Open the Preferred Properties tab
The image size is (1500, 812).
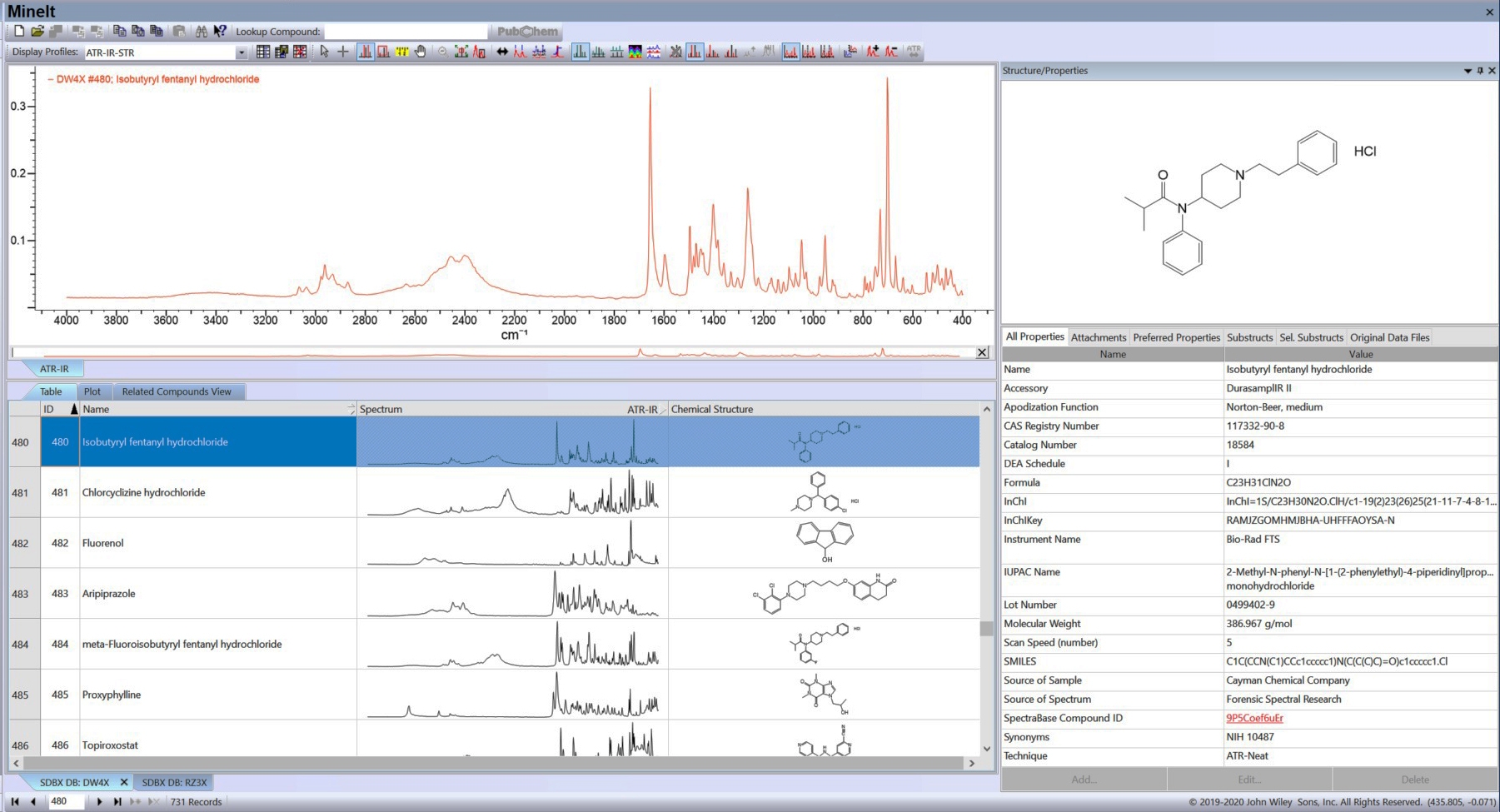(x=1176, y=337)
